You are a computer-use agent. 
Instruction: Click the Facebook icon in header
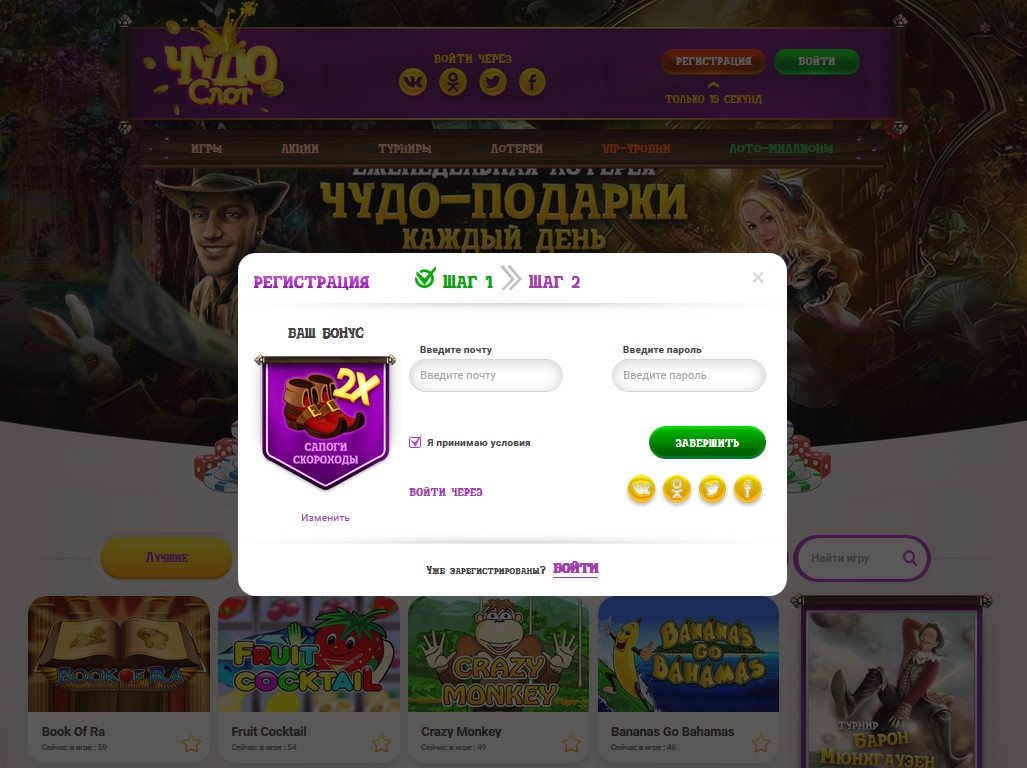coord(532,82)
